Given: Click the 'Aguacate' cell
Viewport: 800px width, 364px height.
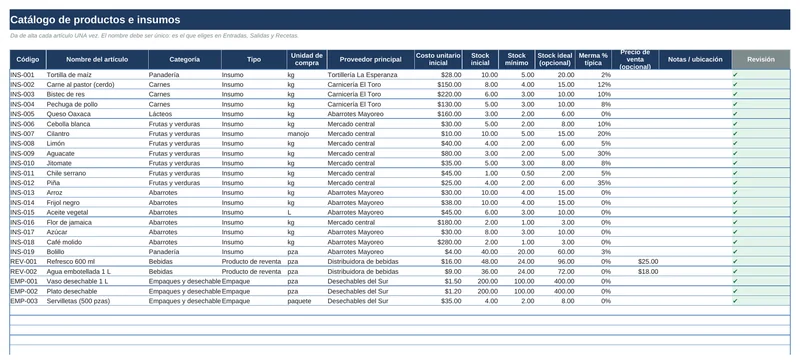Looking at the screenshot, I should [97, 154].
